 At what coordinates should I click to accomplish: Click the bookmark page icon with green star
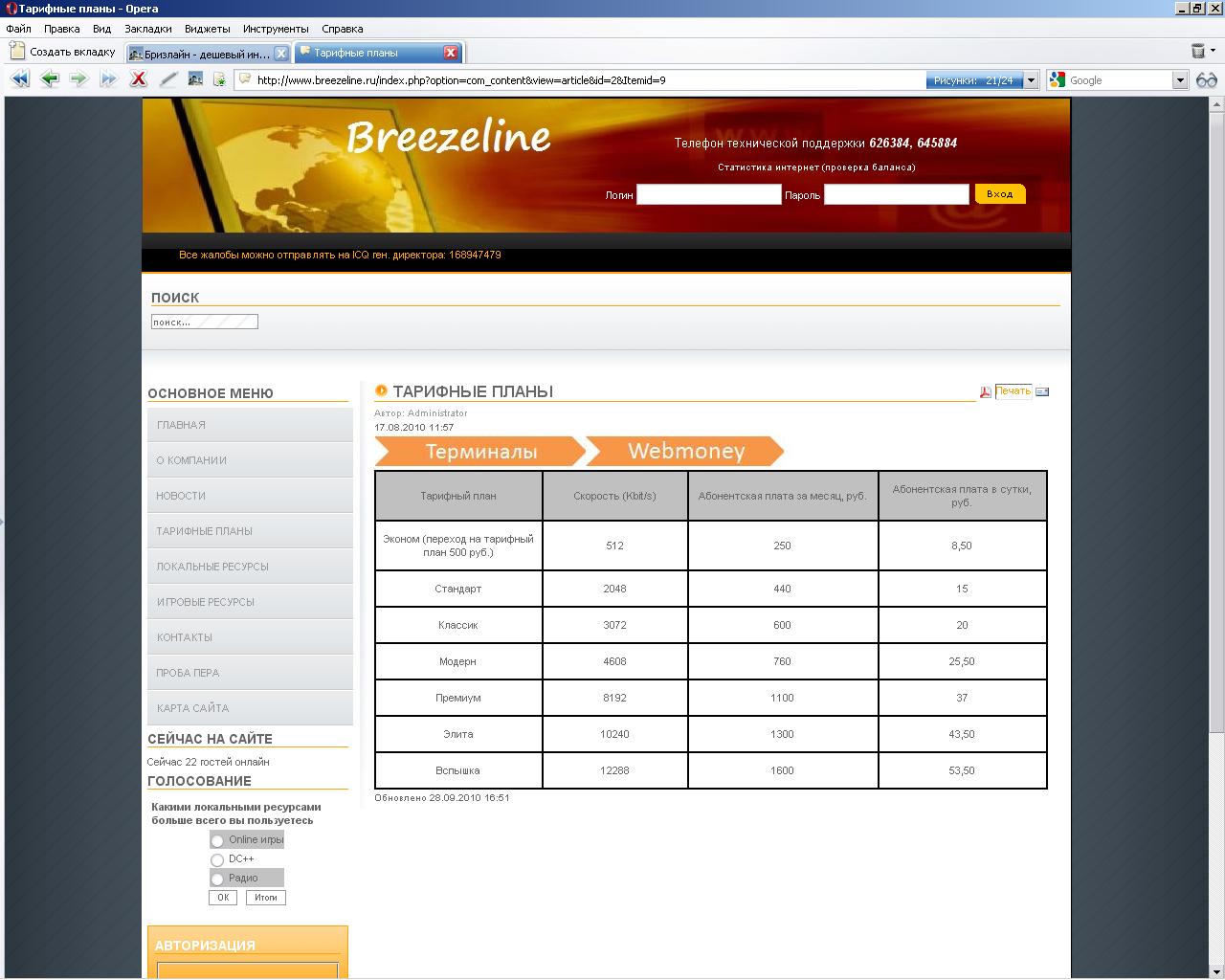(x=219, y=79)
